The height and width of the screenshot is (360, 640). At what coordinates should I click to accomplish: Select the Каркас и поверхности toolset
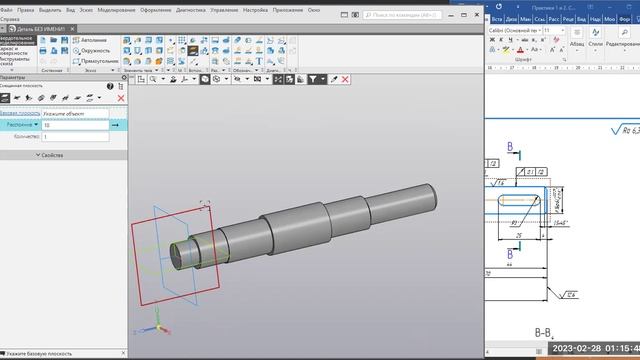[x=14, y=51]
